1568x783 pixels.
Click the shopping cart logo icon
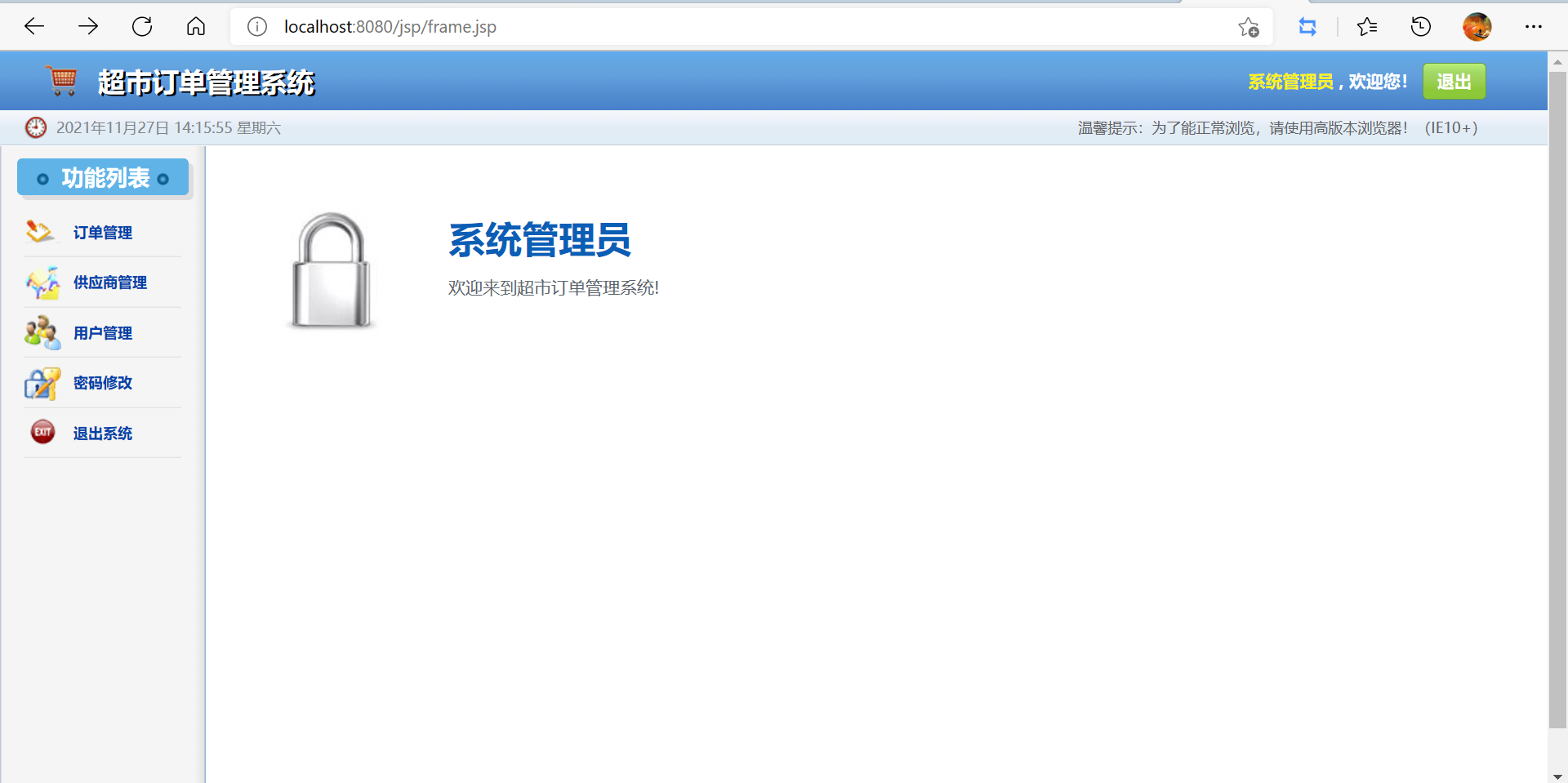tap(62, 81)
